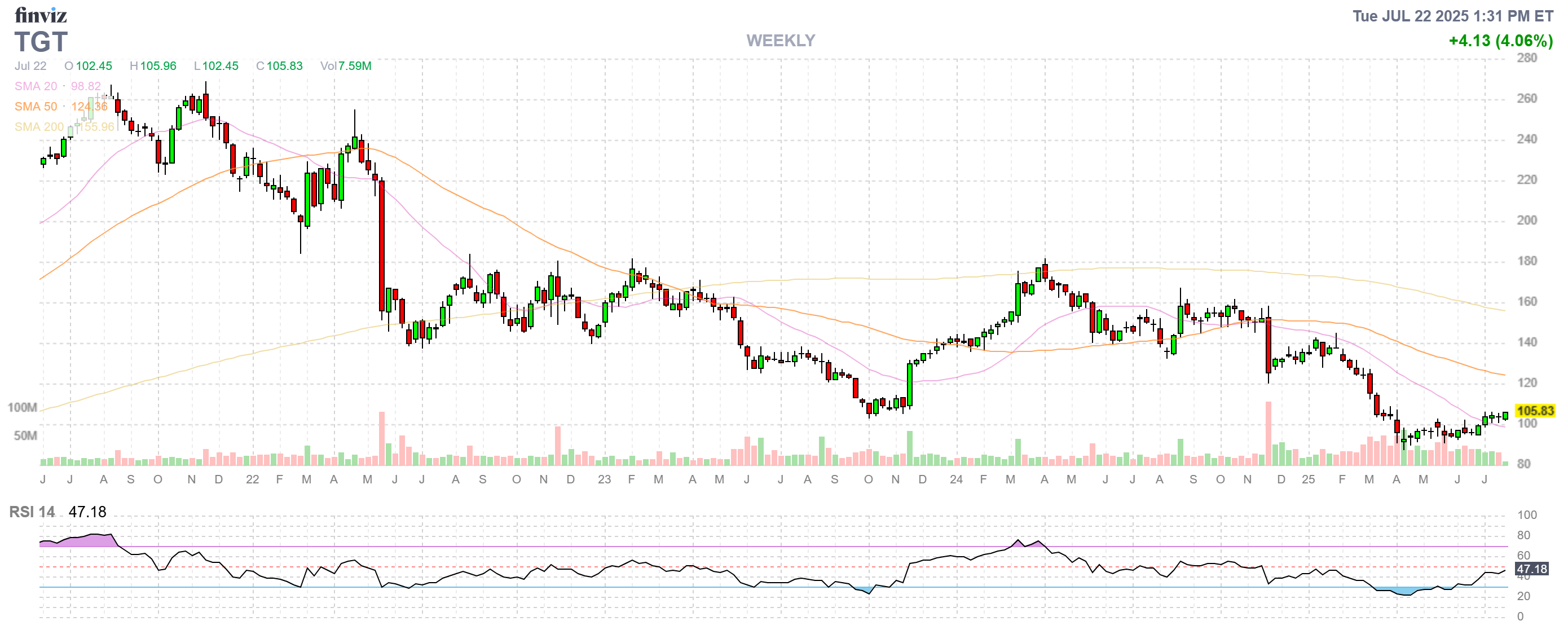Click the 100M volume axis label

(x=23, y=407)
